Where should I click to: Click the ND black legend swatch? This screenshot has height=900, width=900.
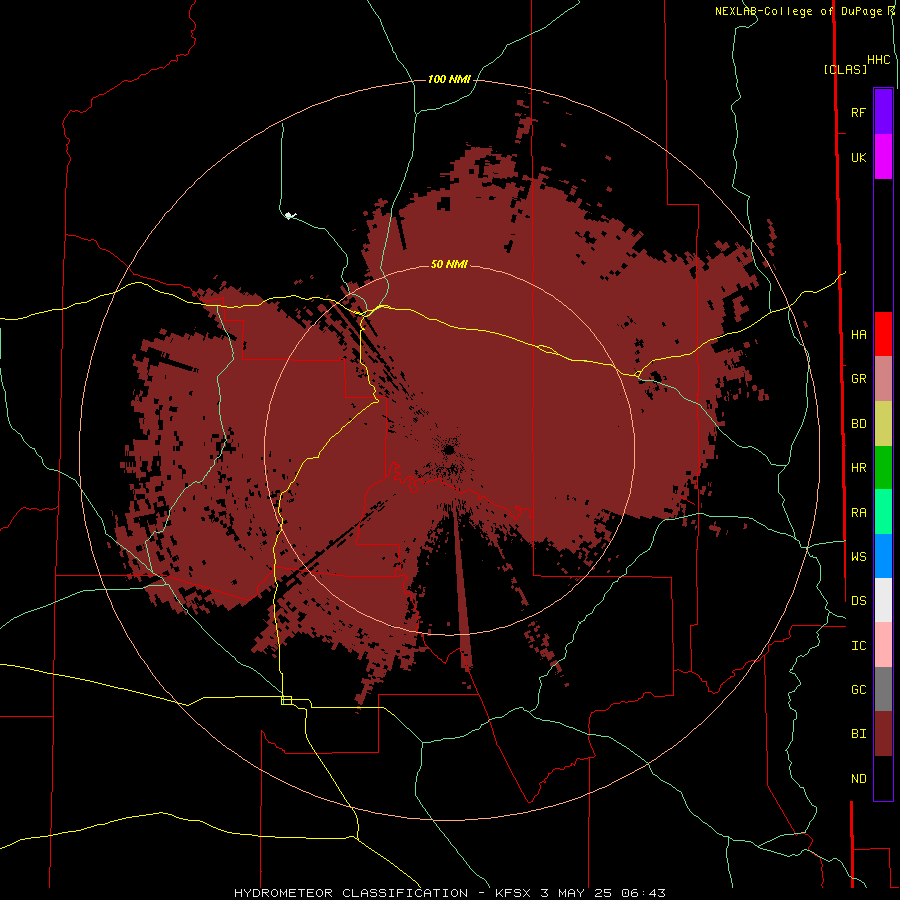pos(883,778)
